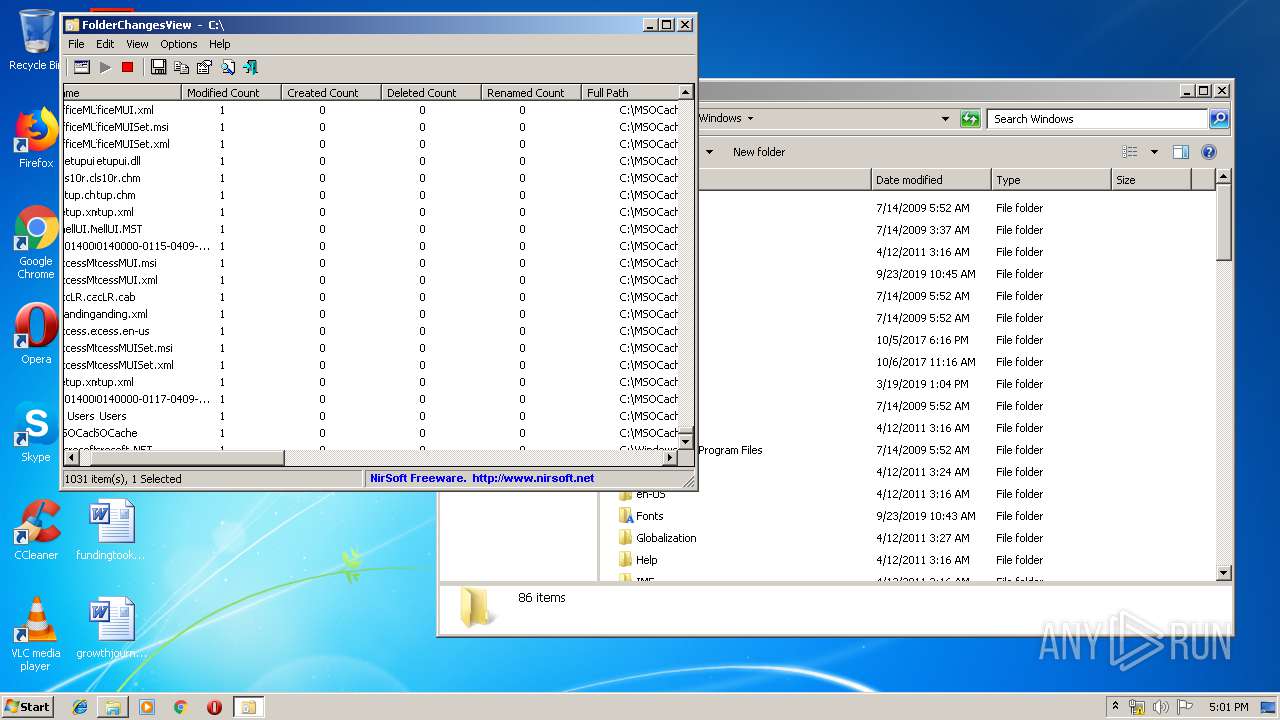Show hidden tray icons arrow
This screenshot has width=1280, height=720.
[1115, 706]
